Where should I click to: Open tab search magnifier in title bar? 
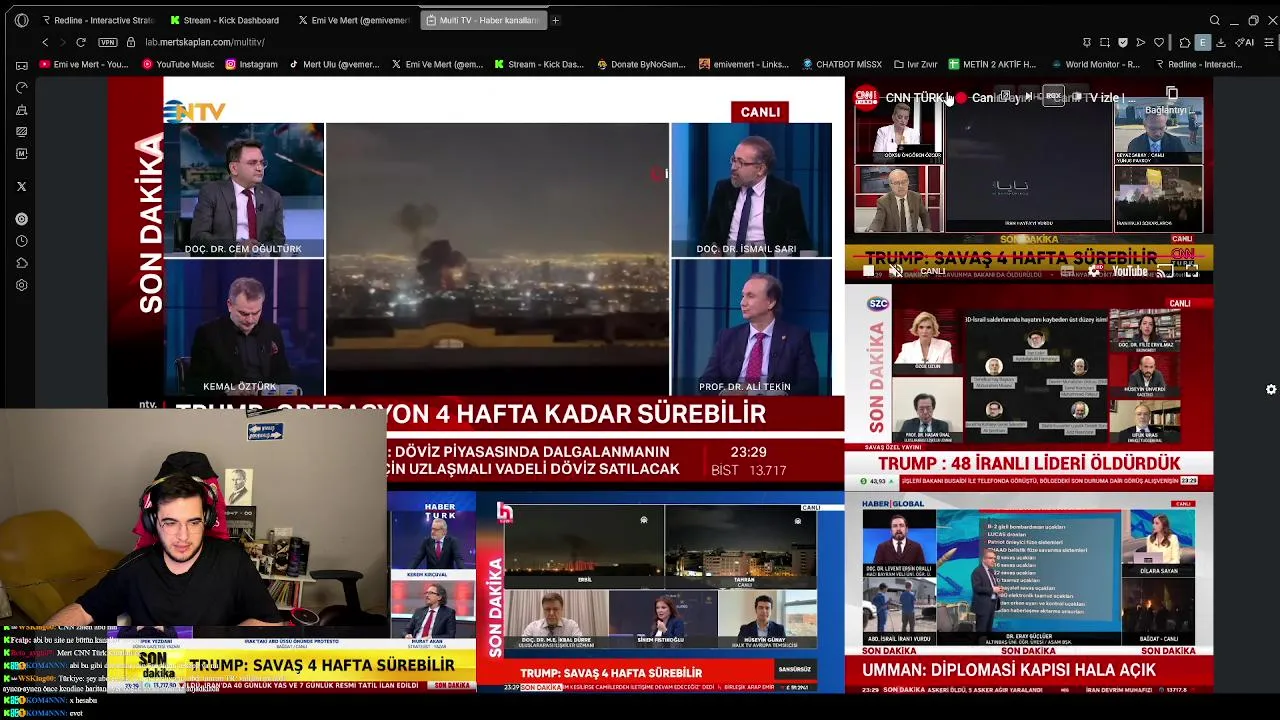(x=1215, y=20)
